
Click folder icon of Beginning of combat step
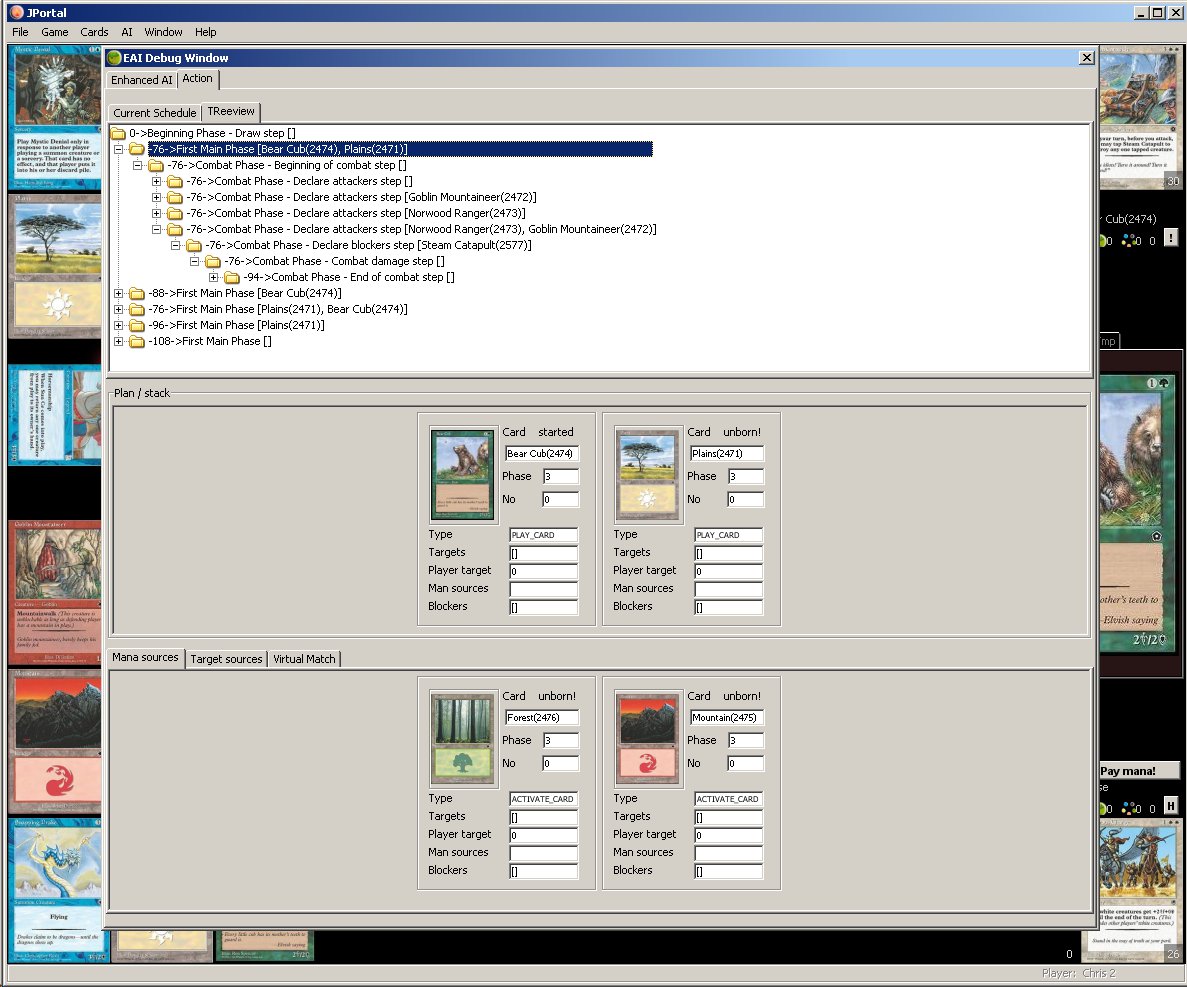(x=156, y=165)
